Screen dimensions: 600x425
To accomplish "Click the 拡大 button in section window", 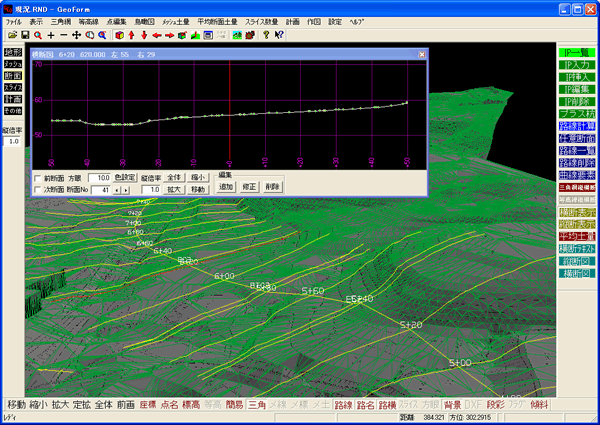I will (x=174, y=189).
